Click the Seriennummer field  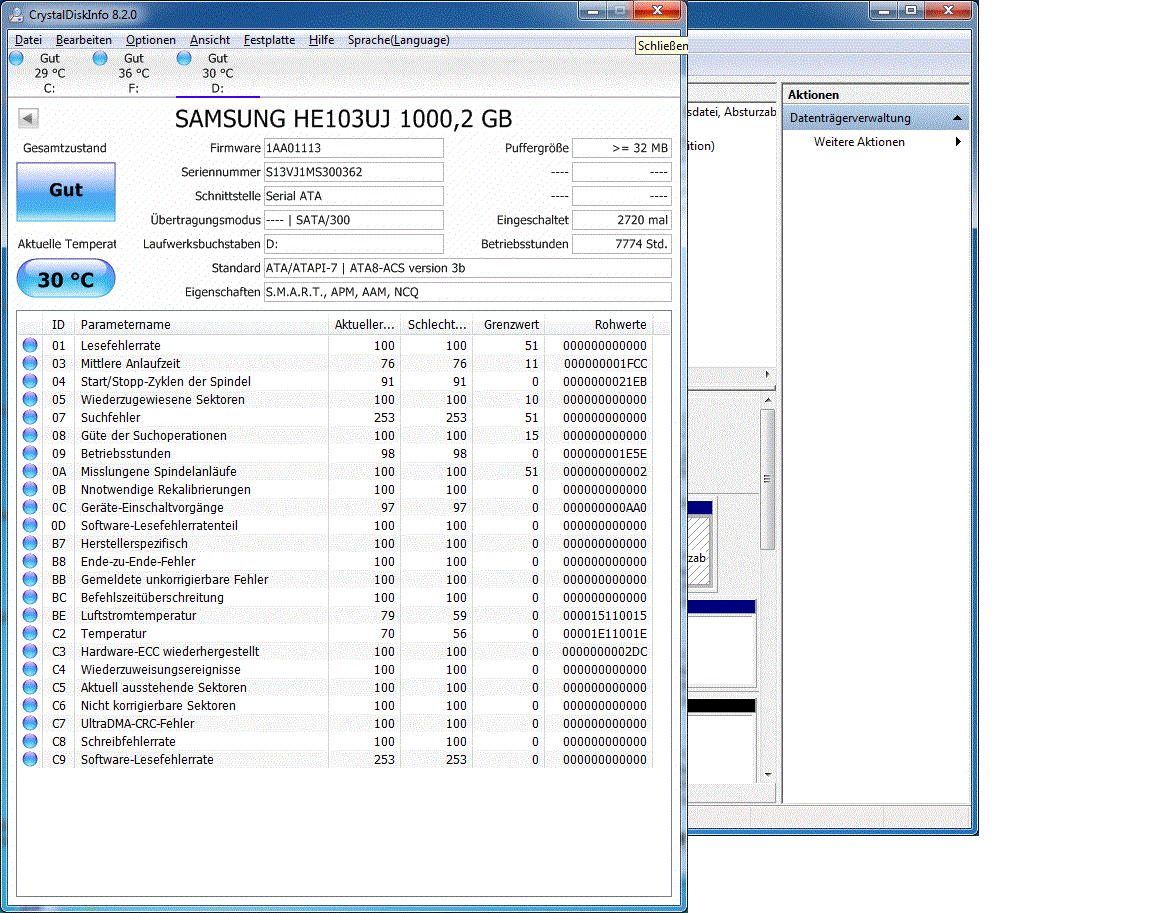353,172
